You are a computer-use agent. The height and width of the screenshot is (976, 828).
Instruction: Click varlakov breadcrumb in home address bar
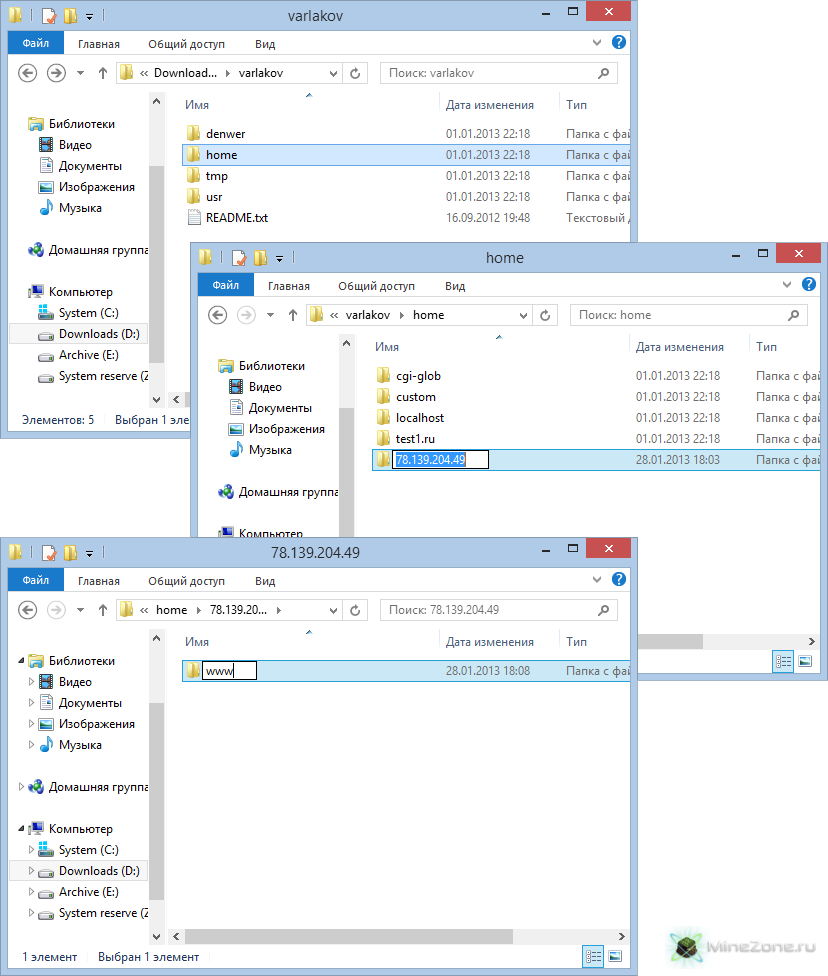(366, 315)
